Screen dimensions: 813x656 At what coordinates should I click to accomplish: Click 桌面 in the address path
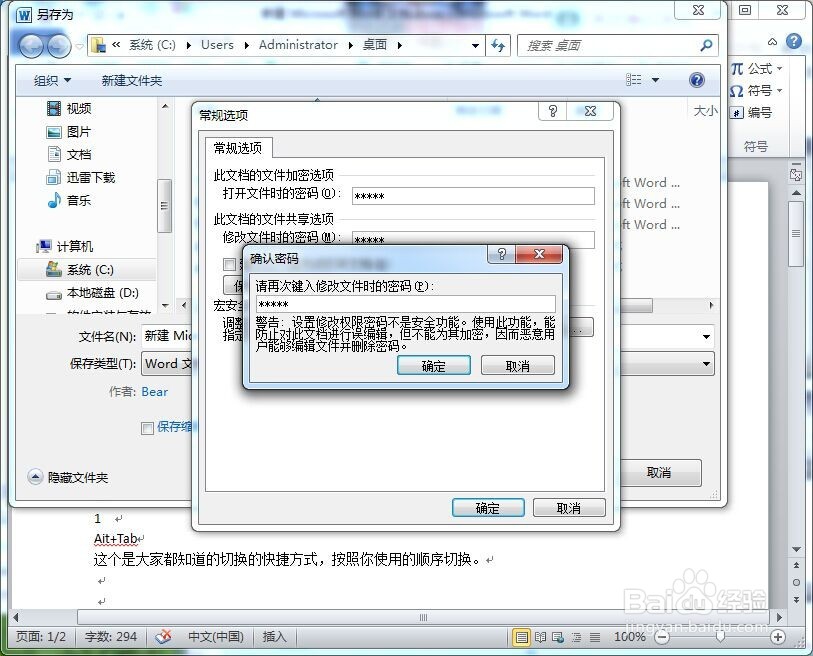375,45
